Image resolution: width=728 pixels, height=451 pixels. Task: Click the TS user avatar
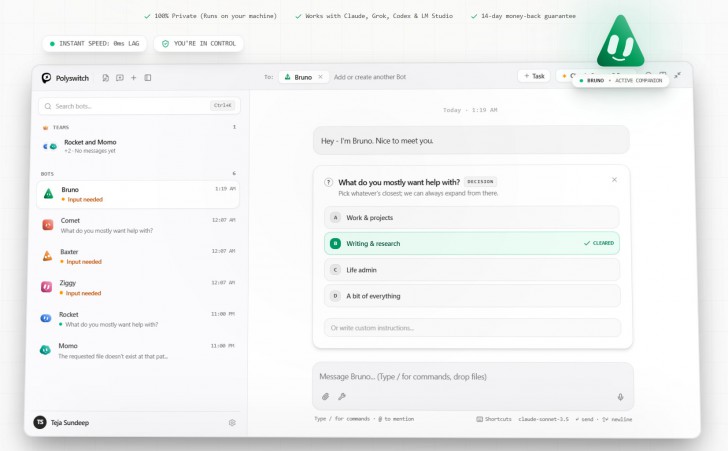(x=40, y=422)
